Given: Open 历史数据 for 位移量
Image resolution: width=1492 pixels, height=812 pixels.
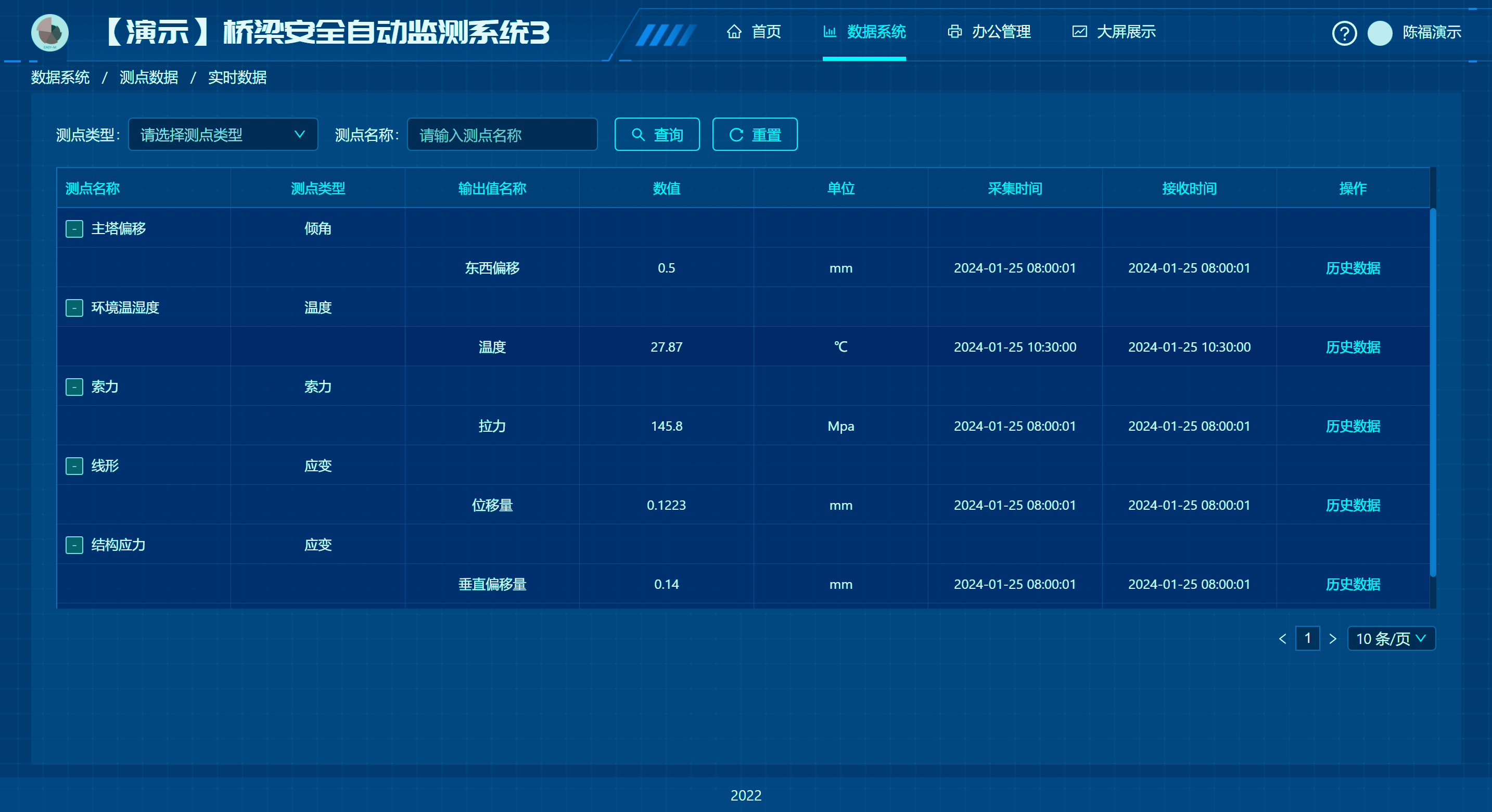Looking at the screenshot, I should coord(1353,505).
